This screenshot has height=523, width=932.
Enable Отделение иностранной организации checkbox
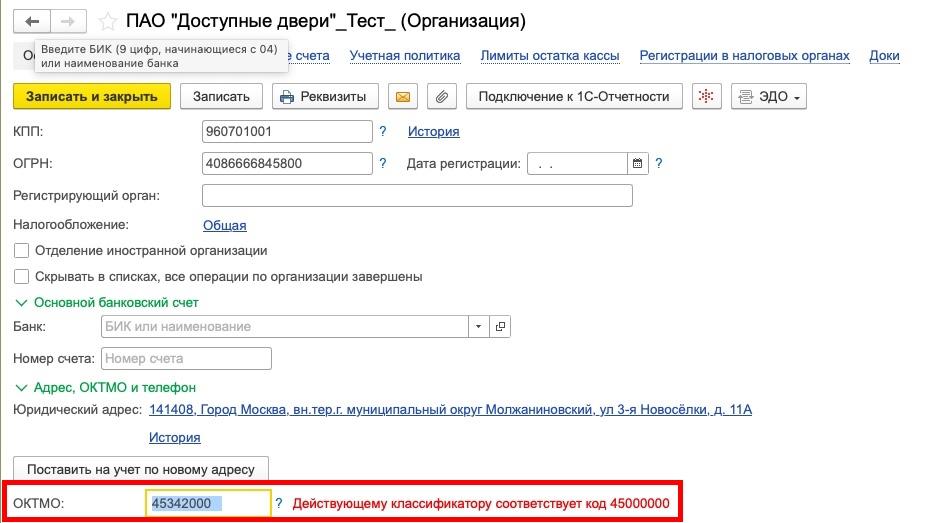pyautogui.click(x=22, y=251)
